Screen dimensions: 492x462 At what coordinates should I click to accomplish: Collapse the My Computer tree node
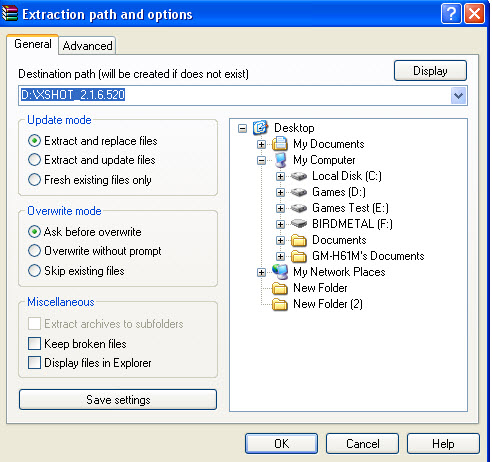point(262,160)
